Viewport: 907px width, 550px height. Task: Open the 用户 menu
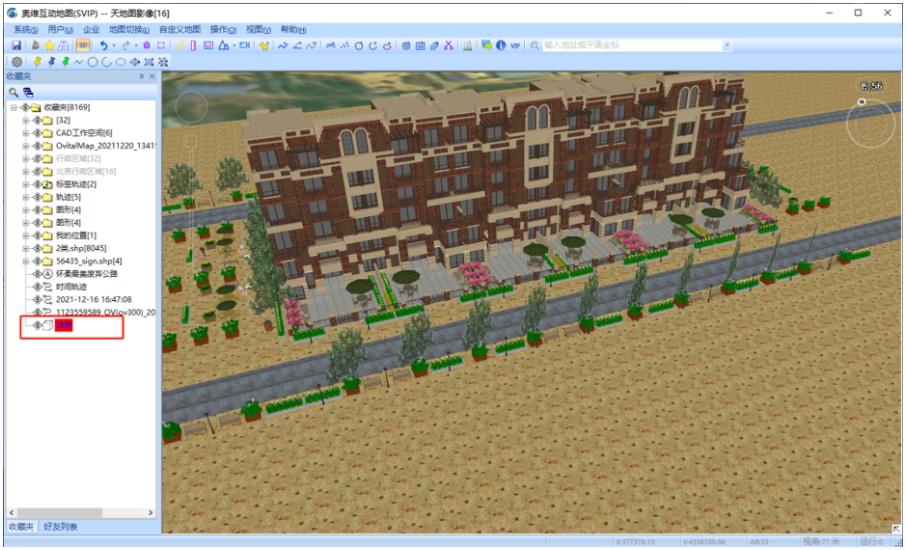pos(60,29)
